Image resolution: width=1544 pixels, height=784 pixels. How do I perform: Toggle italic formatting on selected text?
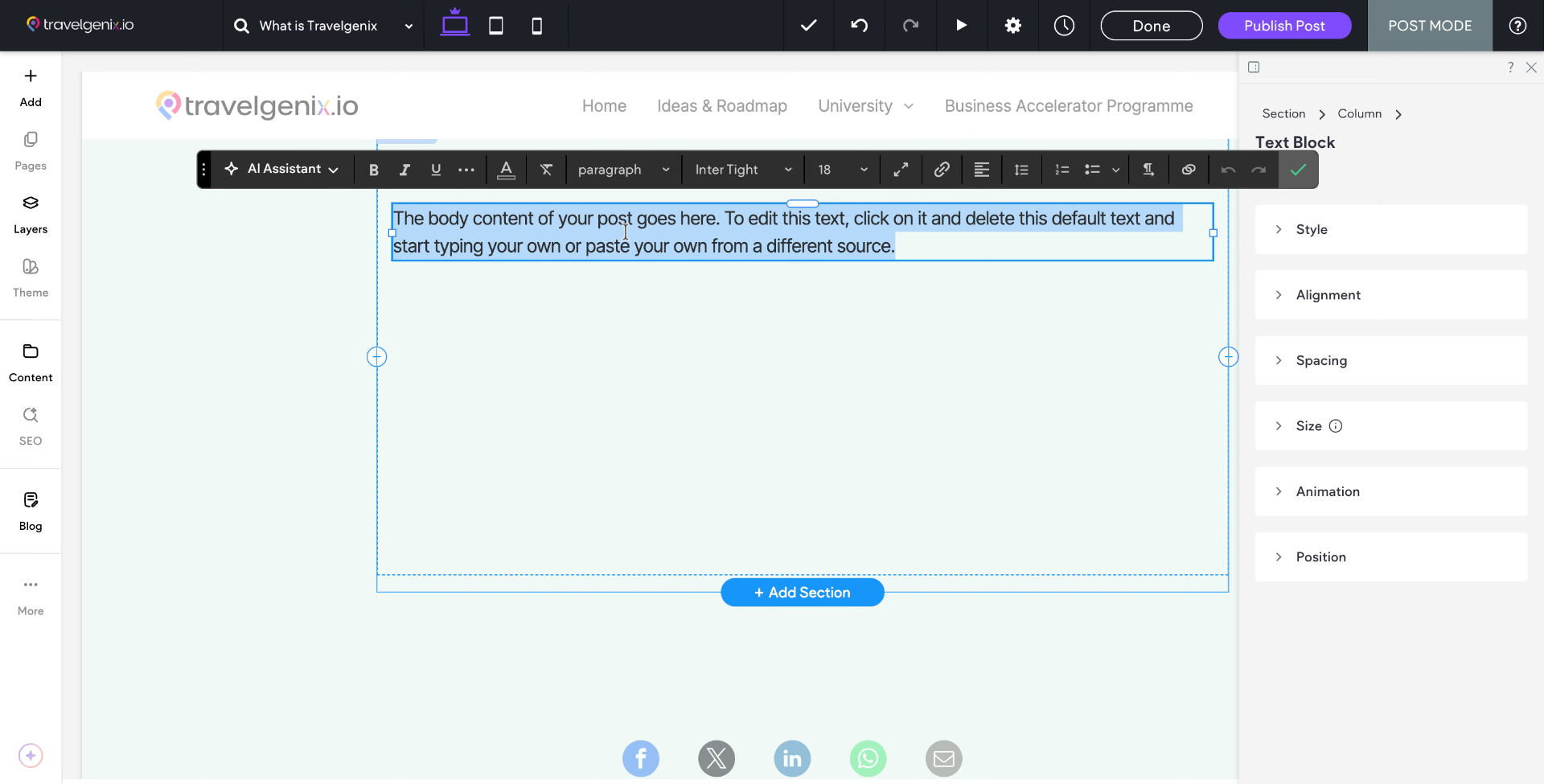point(404,170)
